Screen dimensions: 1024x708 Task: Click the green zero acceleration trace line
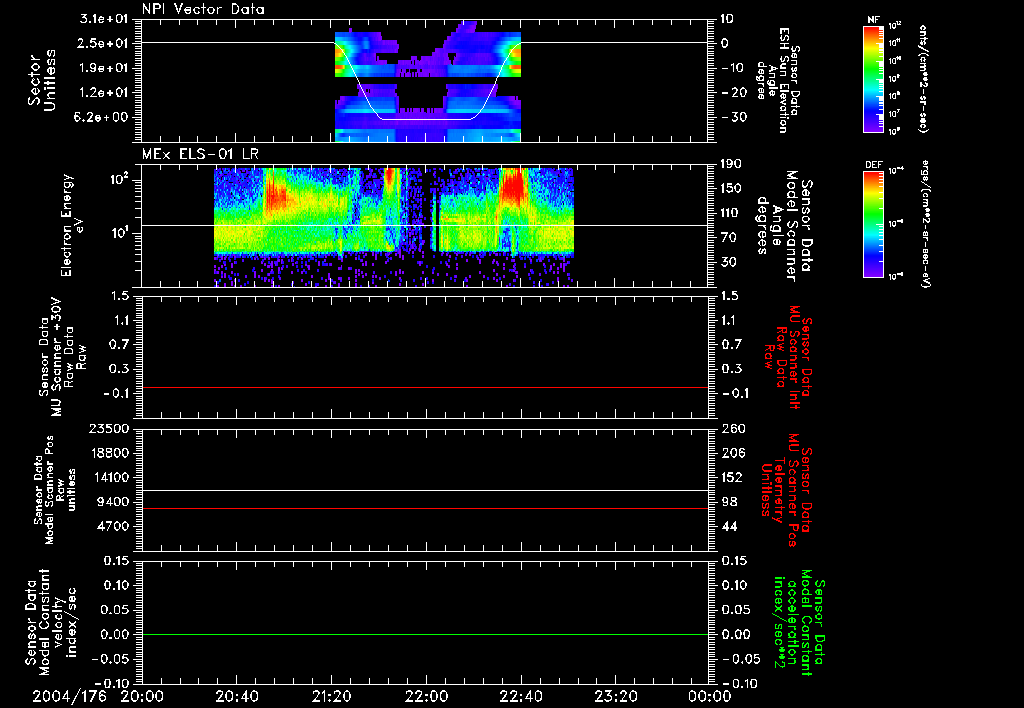pyautogui.click(x=425, y=634)
